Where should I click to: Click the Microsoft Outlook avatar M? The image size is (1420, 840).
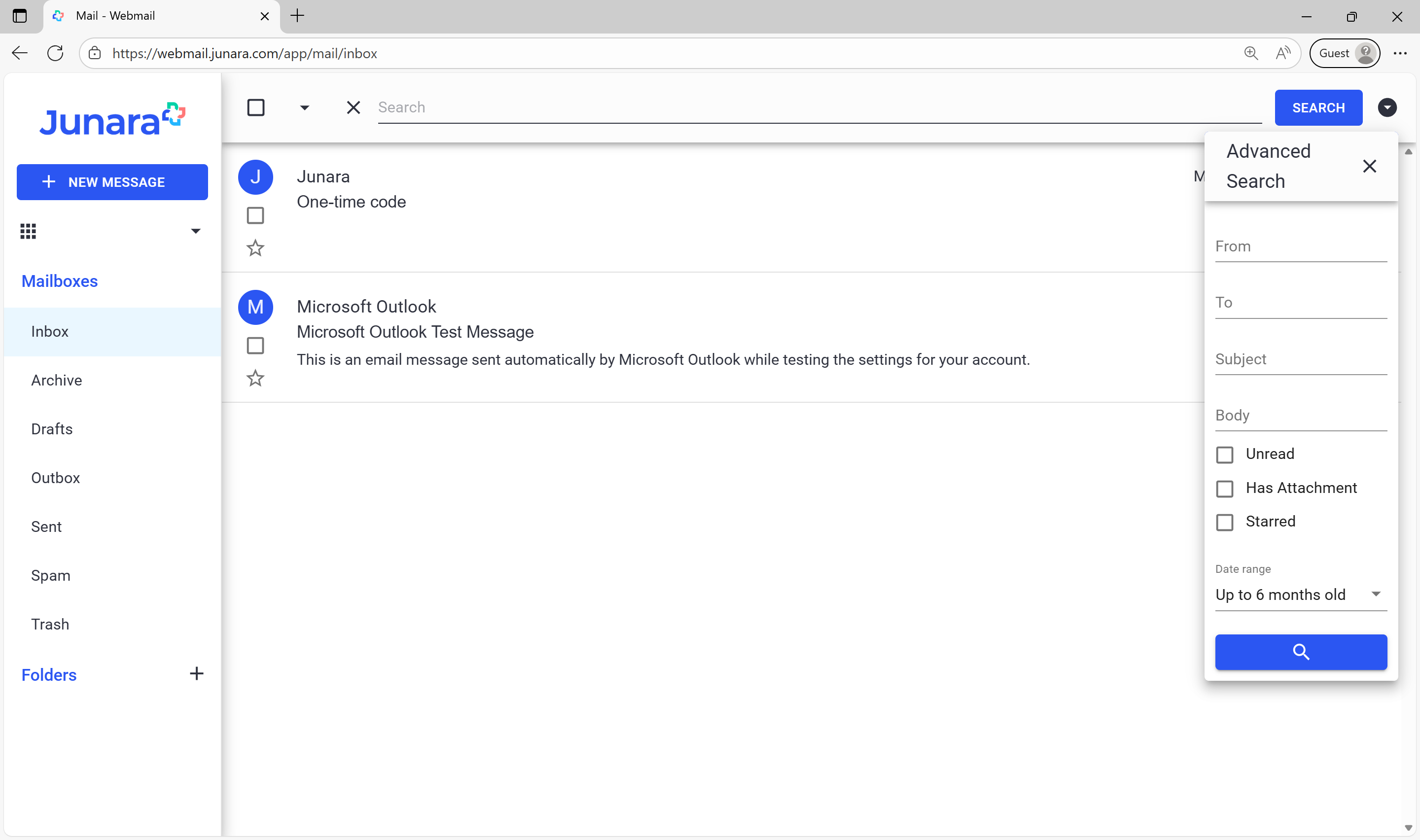(x=255, y=307)
